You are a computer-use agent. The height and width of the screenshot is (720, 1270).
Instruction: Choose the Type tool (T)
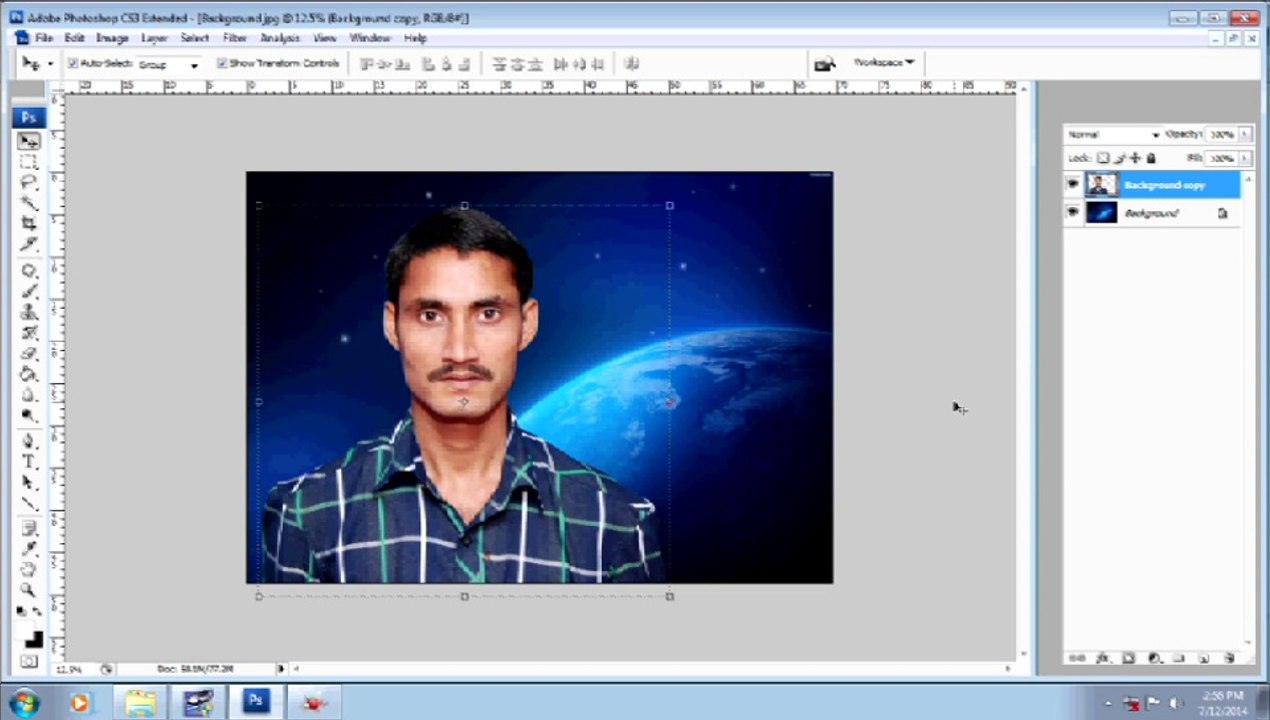pos(29,461)
